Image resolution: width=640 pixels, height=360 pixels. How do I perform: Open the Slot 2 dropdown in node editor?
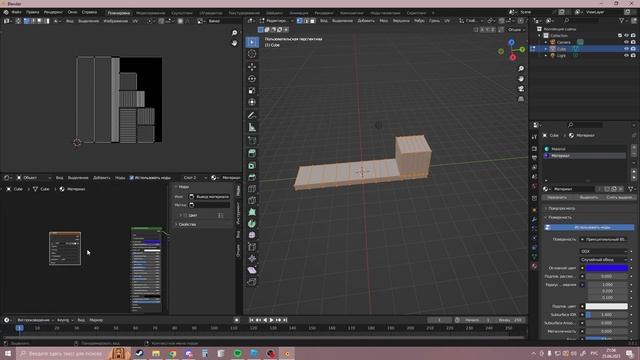(195, 178)
